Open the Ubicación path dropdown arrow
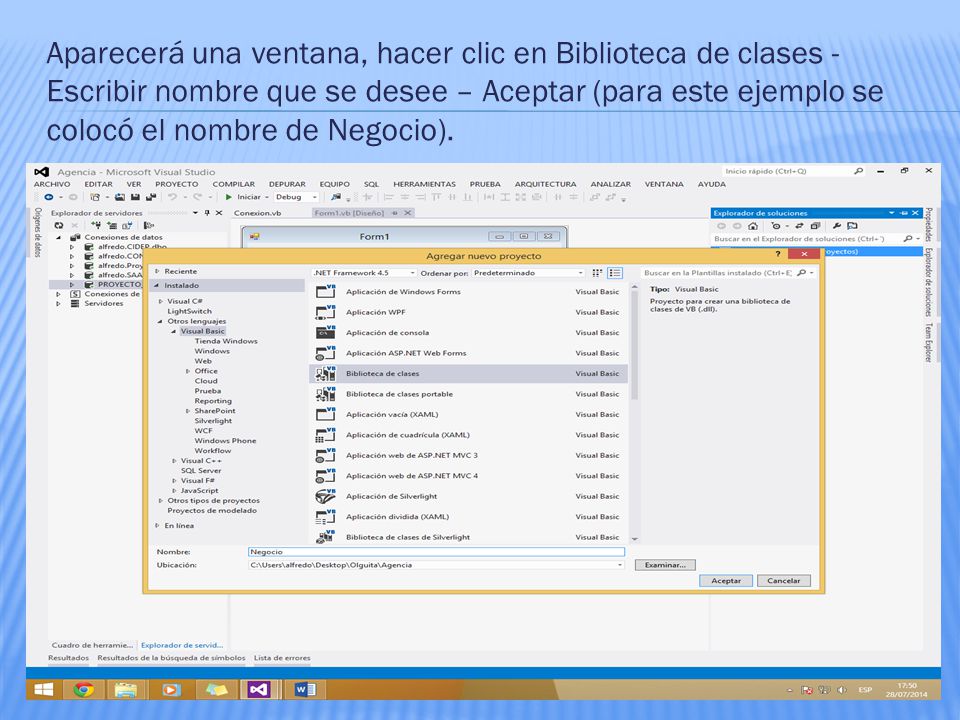The image size is (960, 720). click(x=620, y=565)
